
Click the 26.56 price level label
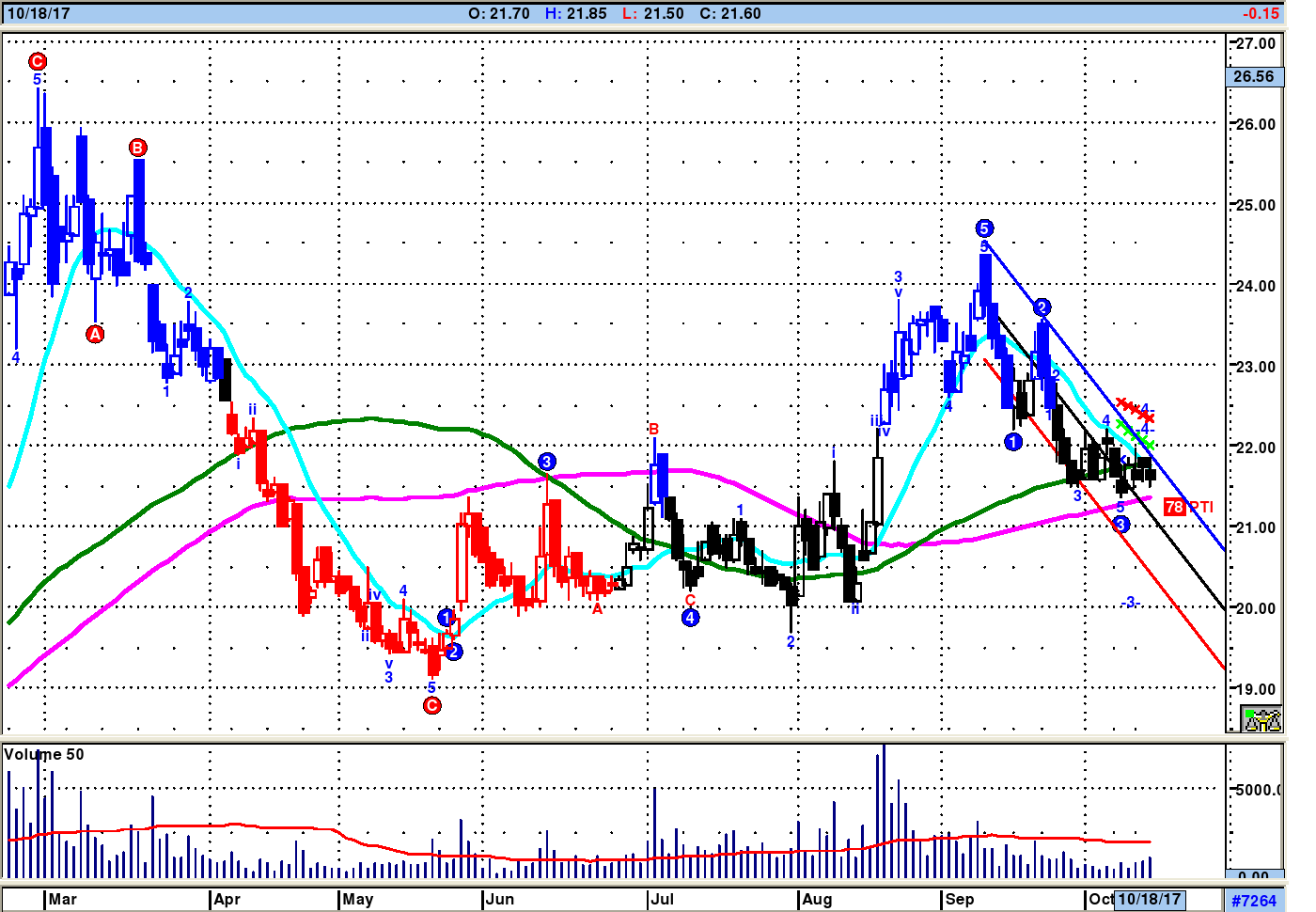(1254, 77)
